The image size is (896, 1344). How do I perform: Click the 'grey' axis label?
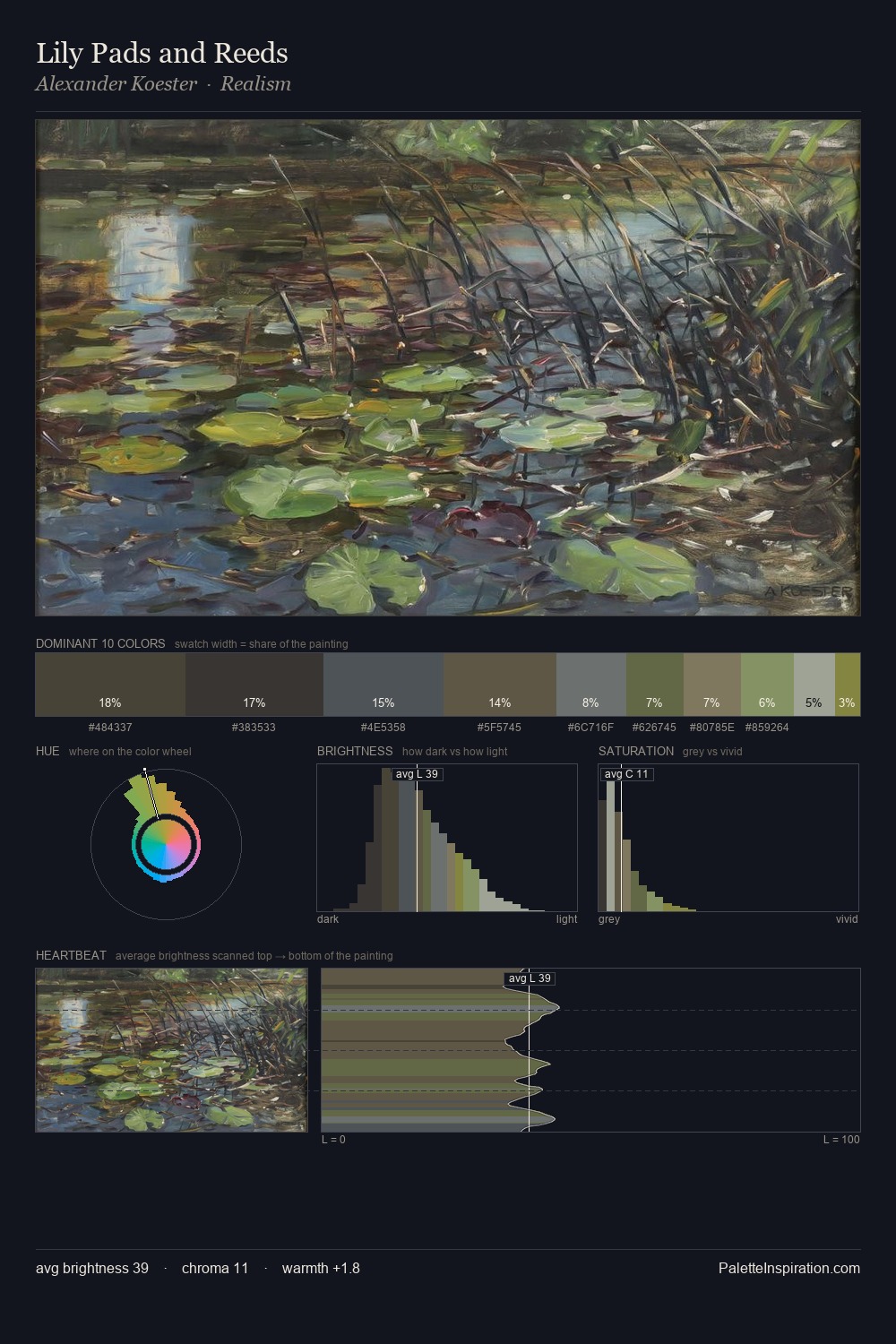pyautogui.click(x=609, y=919)
